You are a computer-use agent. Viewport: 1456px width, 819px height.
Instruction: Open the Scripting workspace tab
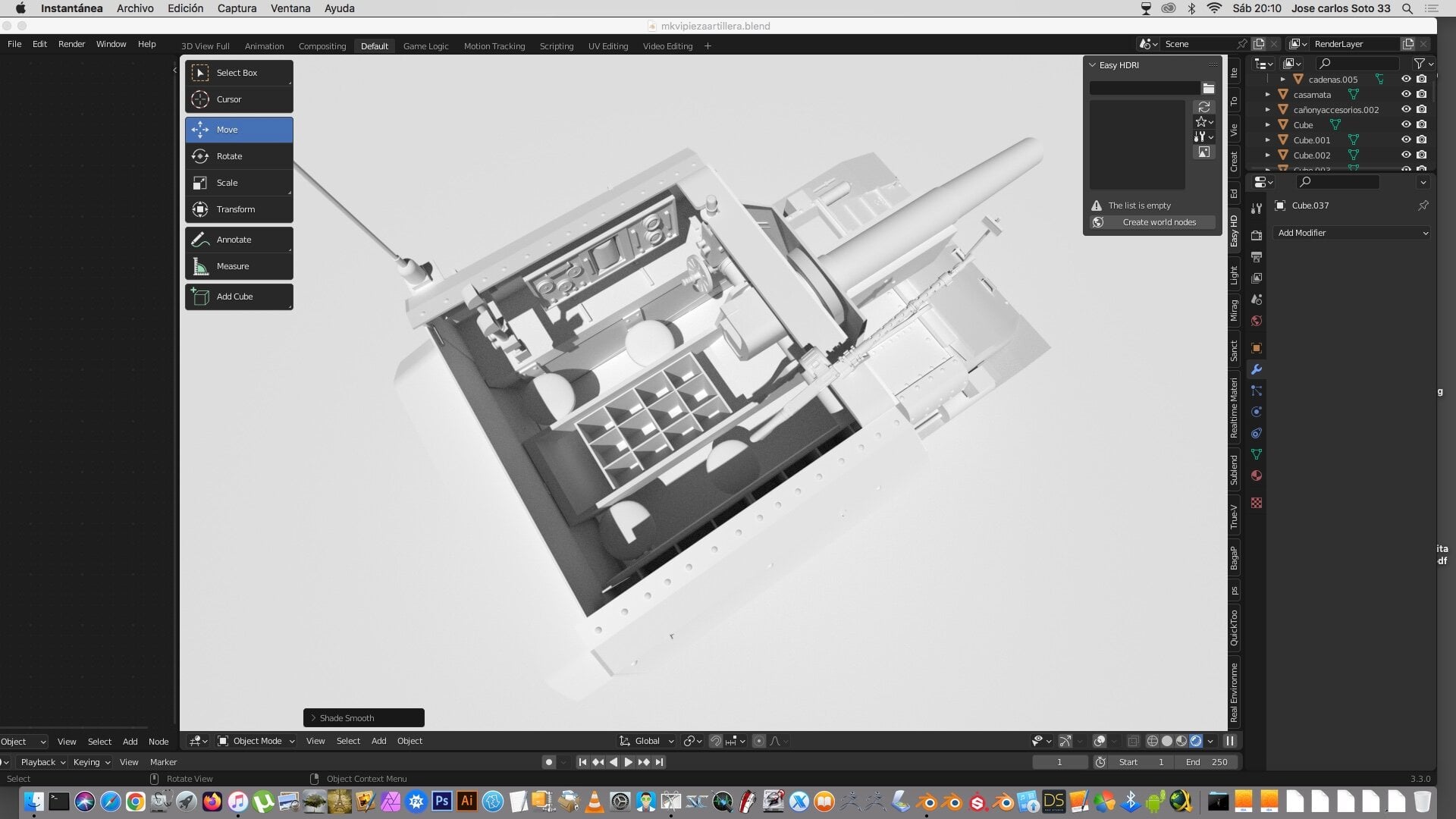click(556, 46)
